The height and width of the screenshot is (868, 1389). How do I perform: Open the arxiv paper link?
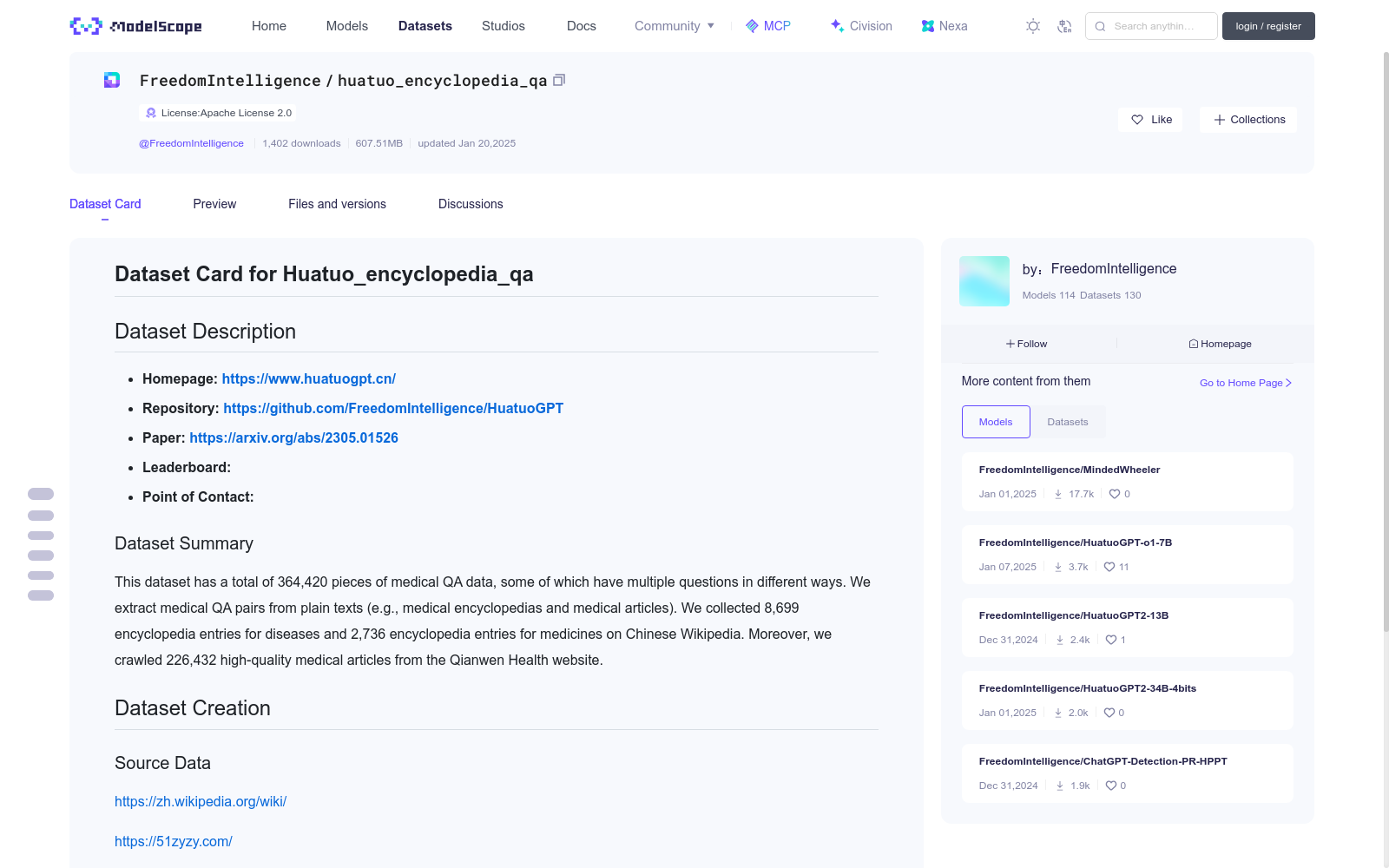pyautogui.click(x=293, y=437)
